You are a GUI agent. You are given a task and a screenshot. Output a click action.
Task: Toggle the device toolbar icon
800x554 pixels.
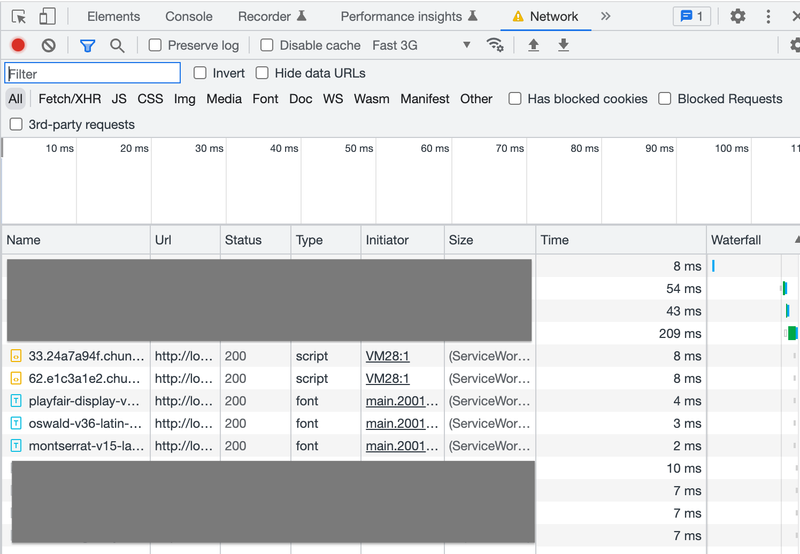coord(47,16)
